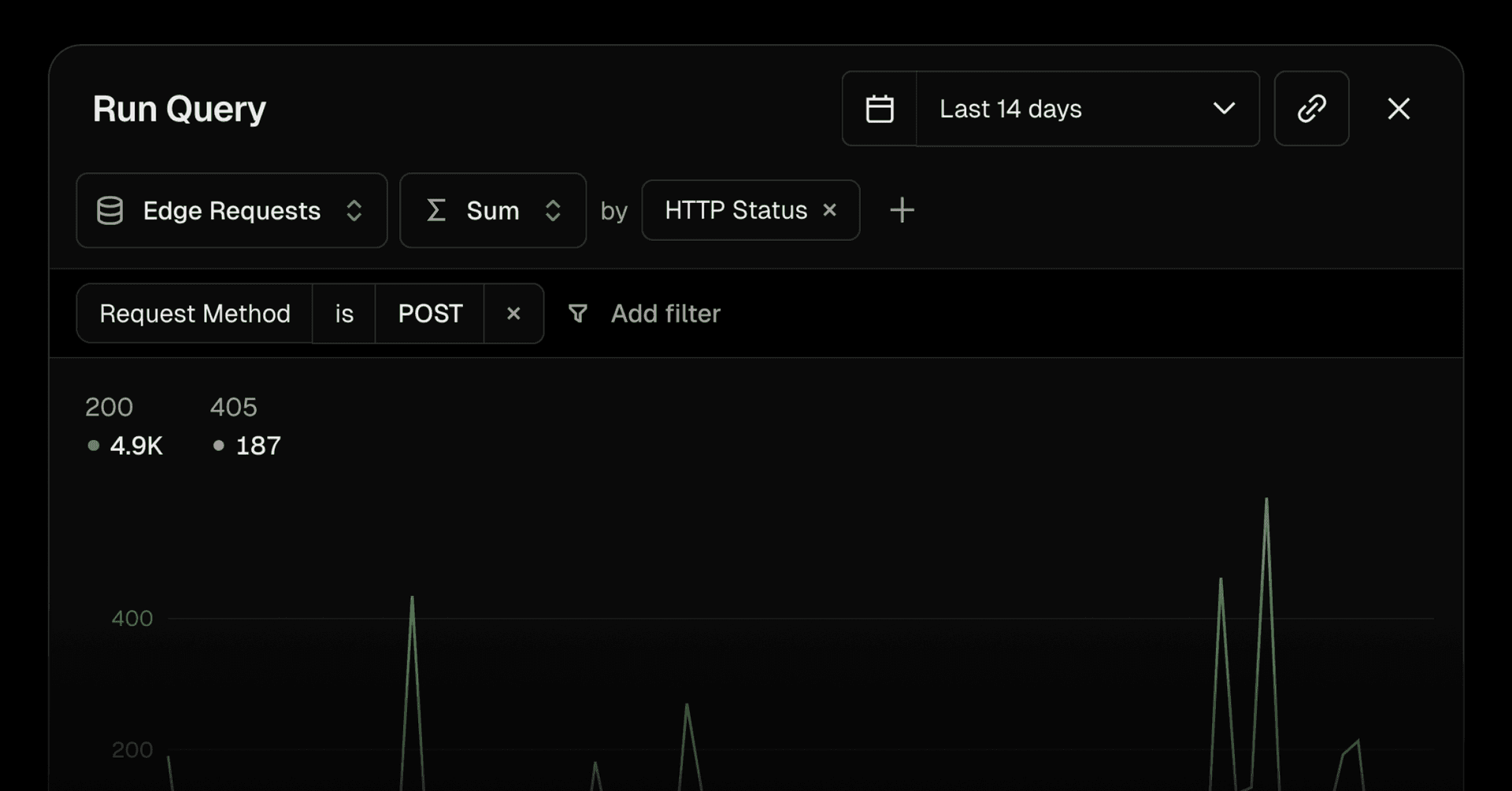Click the sigma icon beside Sum
The width and height of the screenshot is (1512, 791).
[436, 210]
